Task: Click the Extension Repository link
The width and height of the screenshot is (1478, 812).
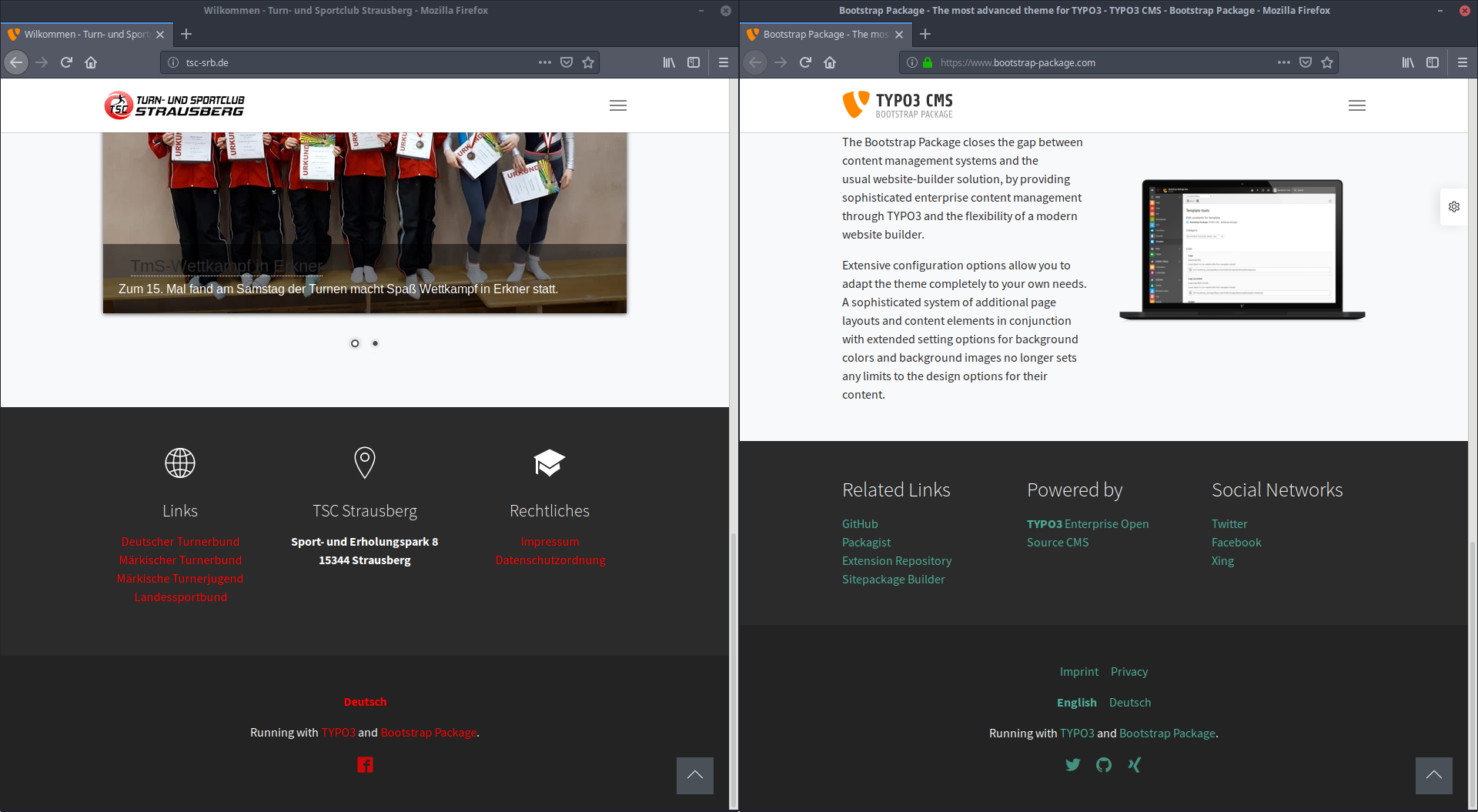Action: [896, 560]
